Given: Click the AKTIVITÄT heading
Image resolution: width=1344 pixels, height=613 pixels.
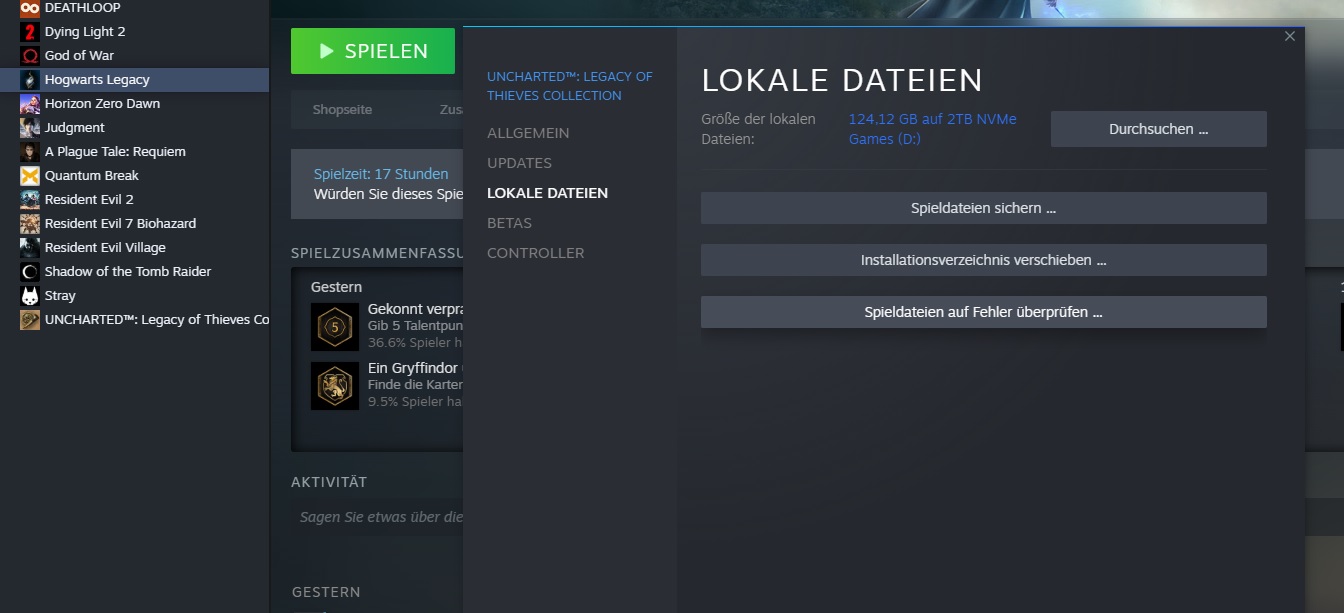Looking at the screenshot, I should (x=329, y=482).
